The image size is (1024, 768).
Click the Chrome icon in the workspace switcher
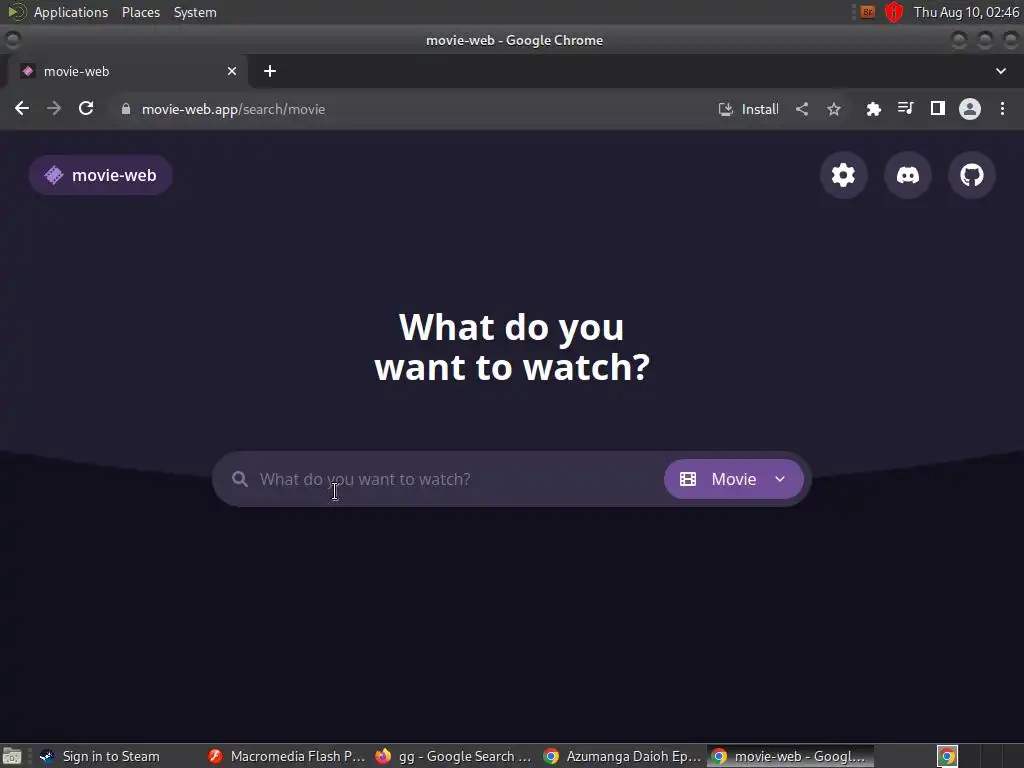coord(947,756)
